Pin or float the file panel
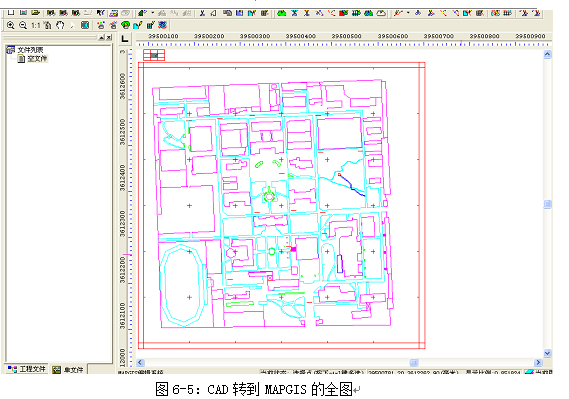This screenshot has height=399, width=569. point(102,37)
